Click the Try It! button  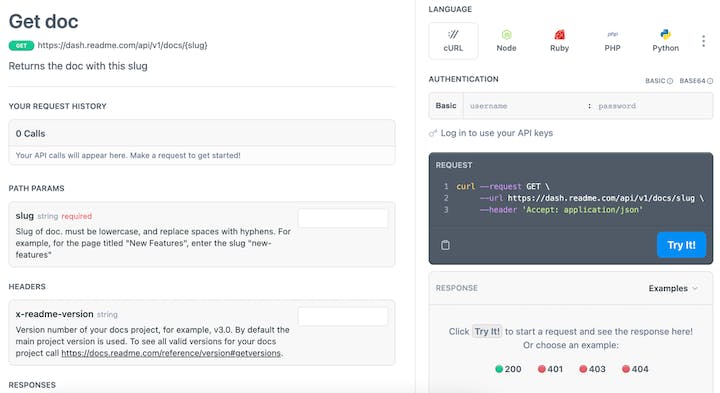(681, 245)
